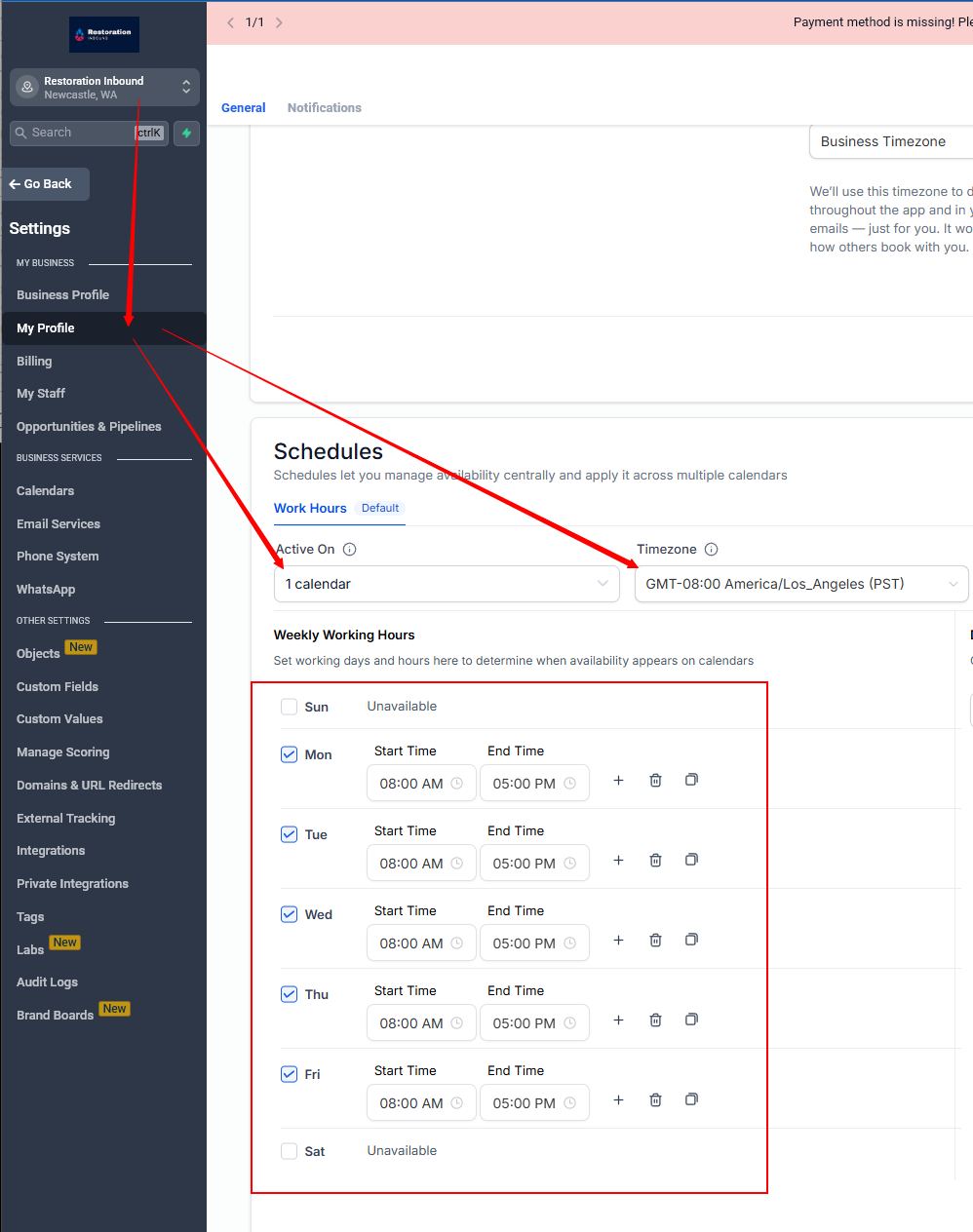
Task: Uncheck the Monday working day checkbox
Action: coord(289,754)
